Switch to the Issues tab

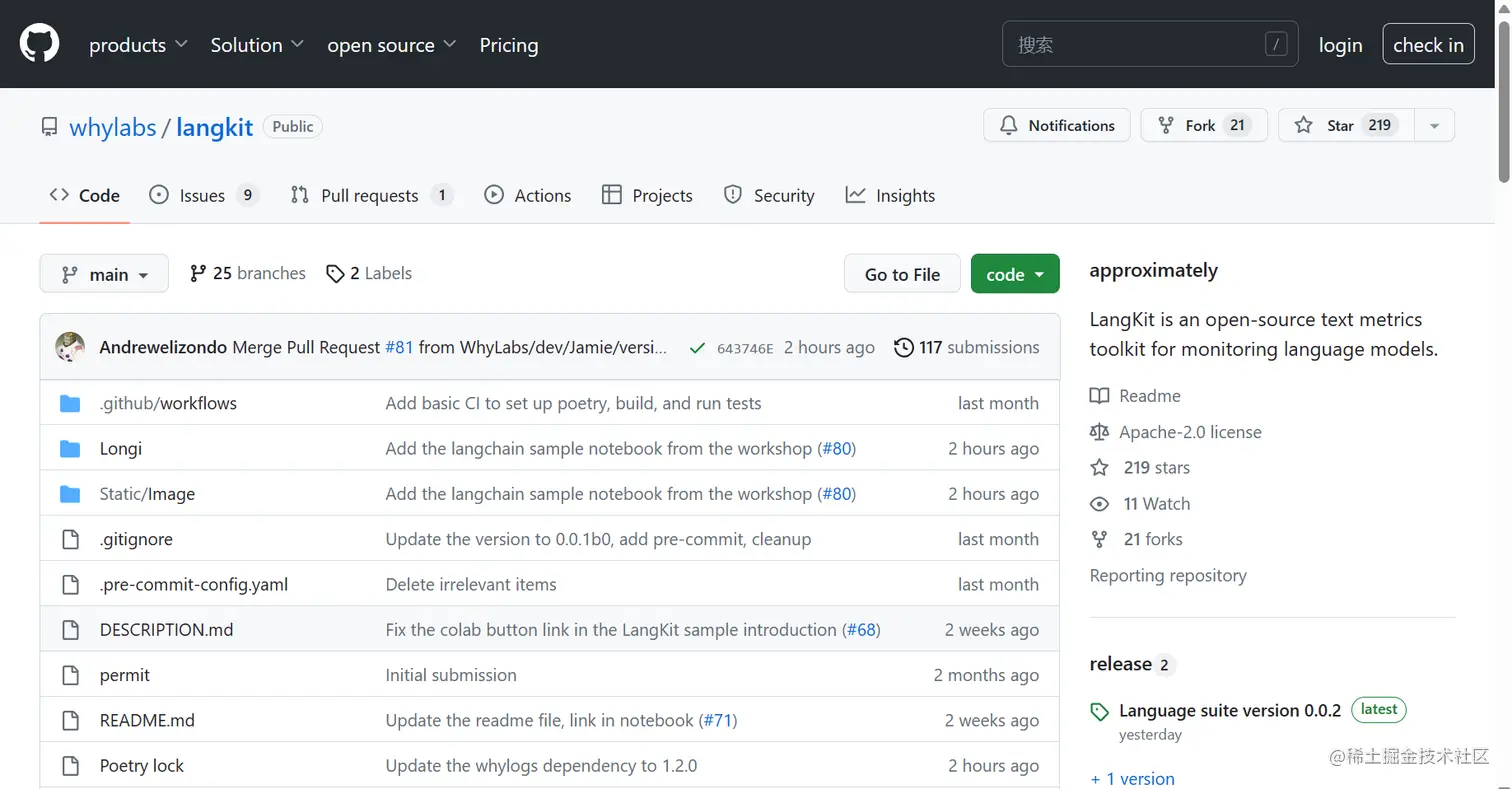point(204,196)
